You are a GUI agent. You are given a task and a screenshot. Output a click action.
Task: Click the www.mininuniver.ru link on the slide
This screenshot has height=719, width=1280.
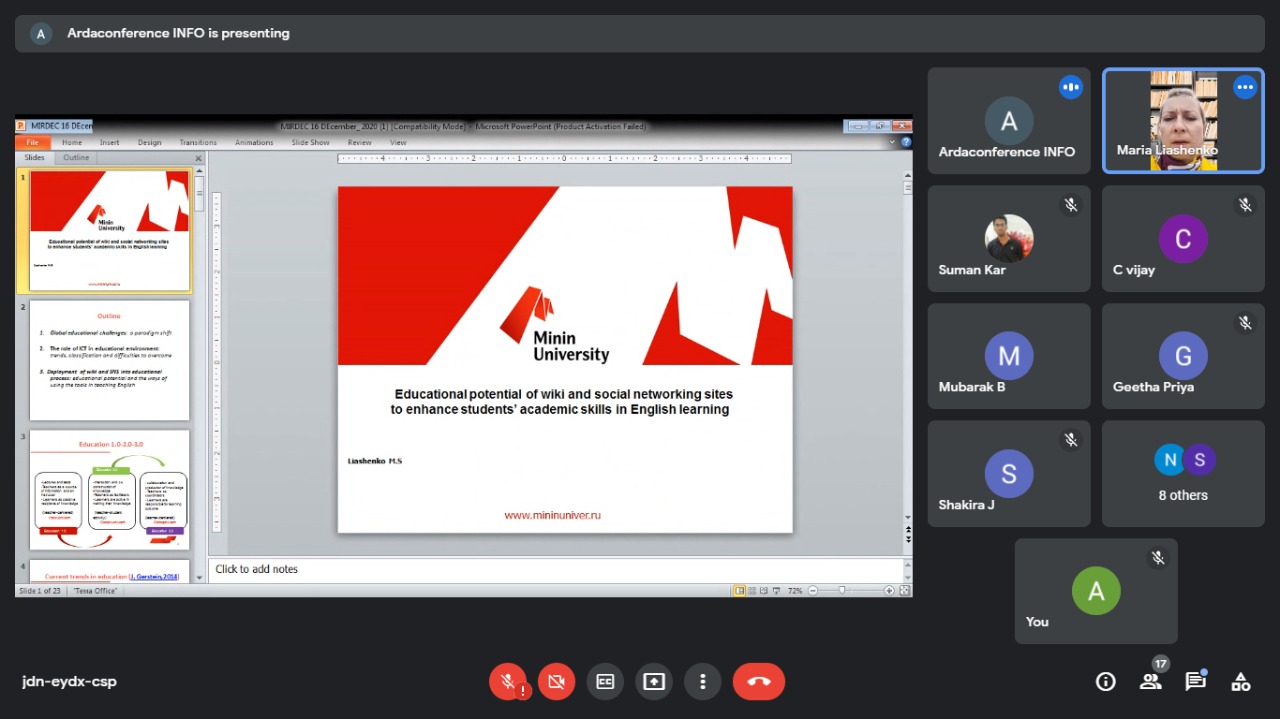tap(552, 515)
